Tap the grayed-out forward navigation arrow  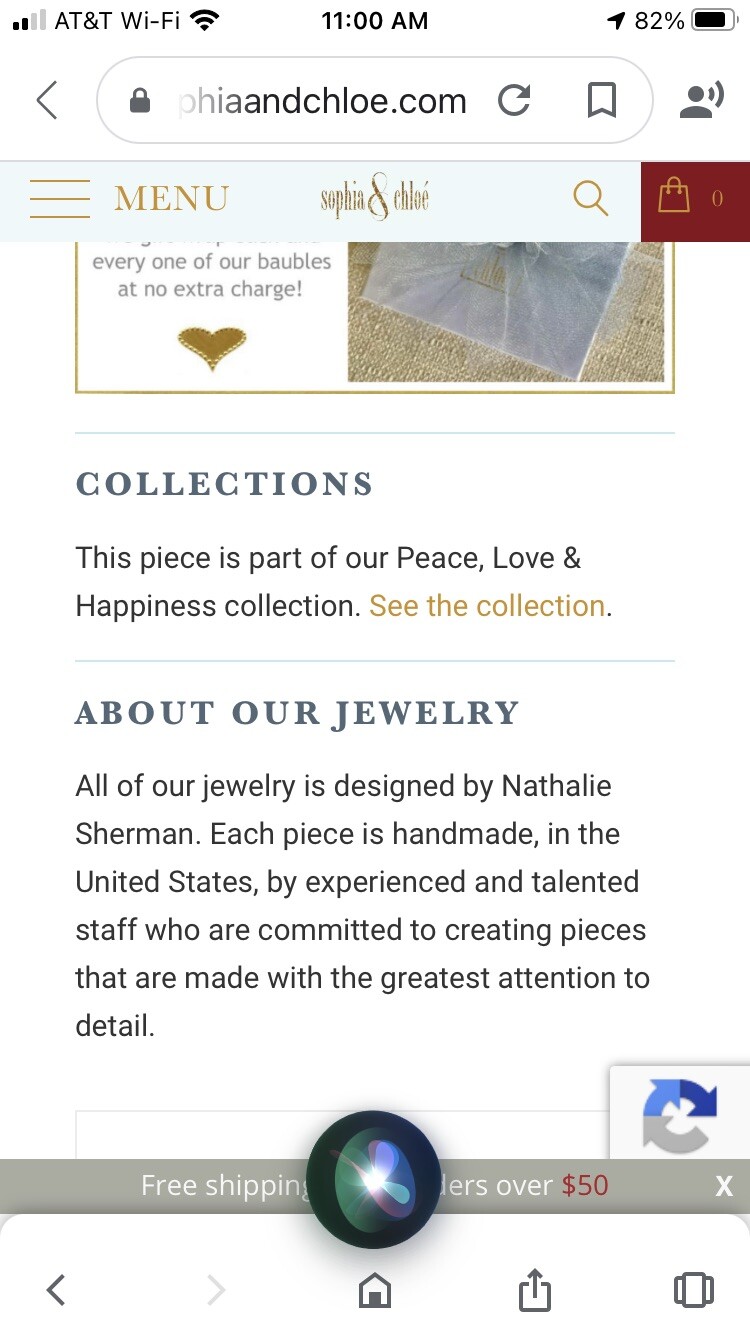(214, 1289)
